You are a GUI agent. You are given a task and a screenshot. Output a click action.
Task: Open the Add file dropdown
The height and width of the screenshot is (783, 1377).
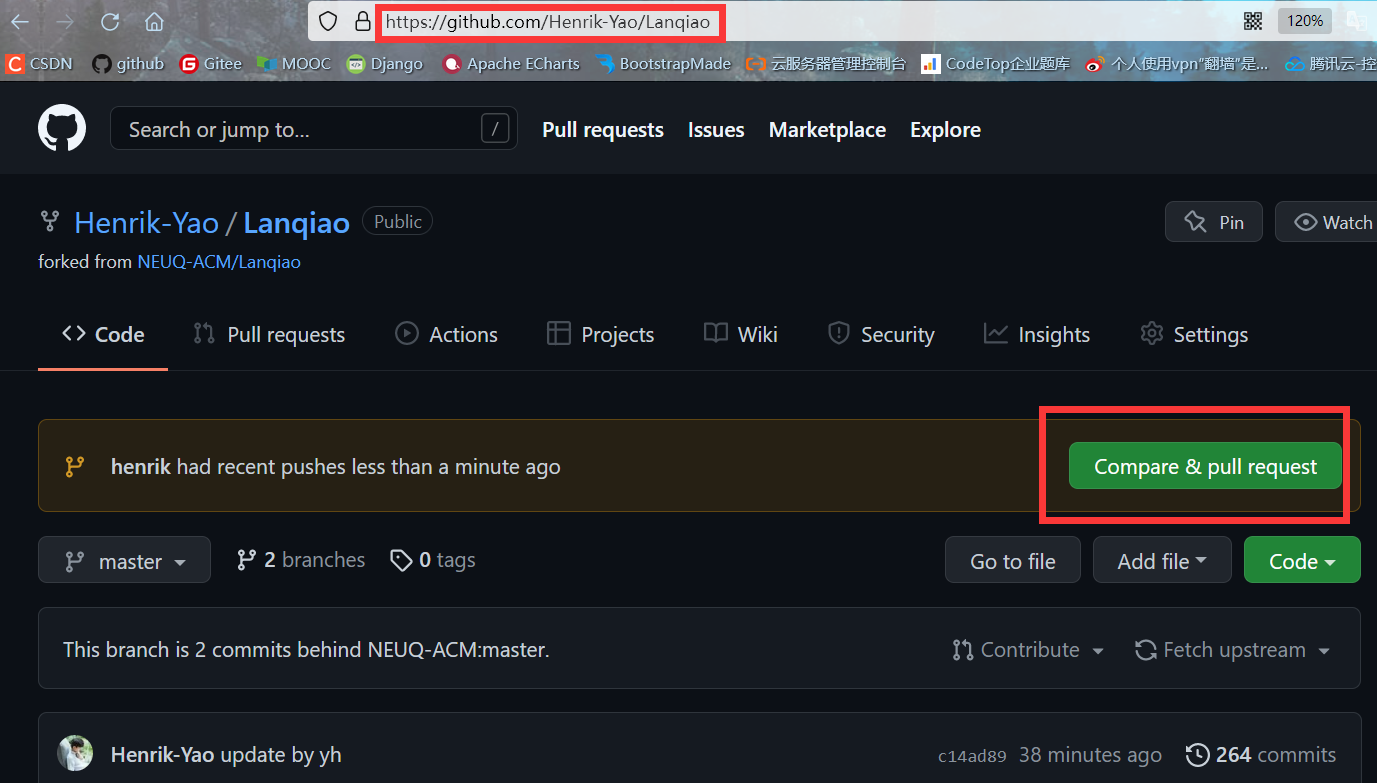coord(1161,560)
